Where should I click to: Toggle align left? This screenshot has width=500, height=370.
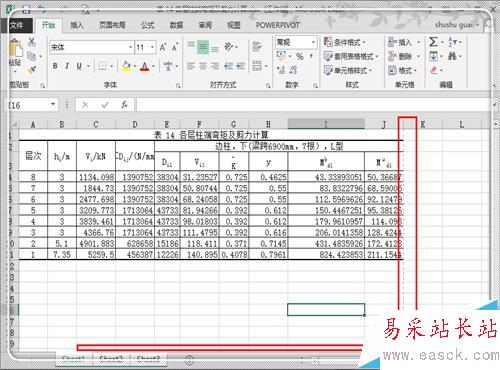pos(191,66)
